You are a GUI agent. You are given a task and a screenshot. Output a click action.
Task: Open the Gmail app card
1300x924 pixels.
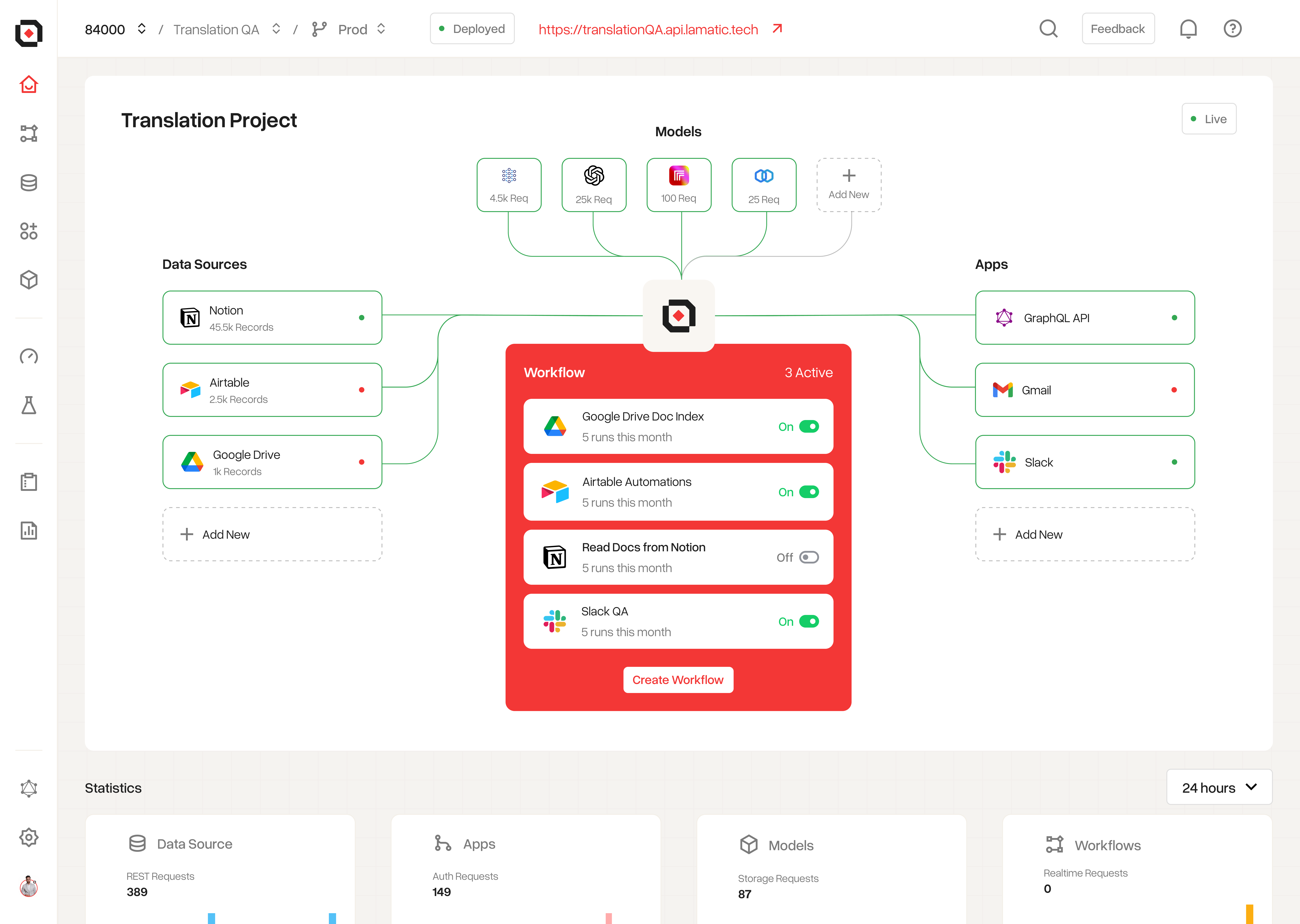(x=1085, y=390)
